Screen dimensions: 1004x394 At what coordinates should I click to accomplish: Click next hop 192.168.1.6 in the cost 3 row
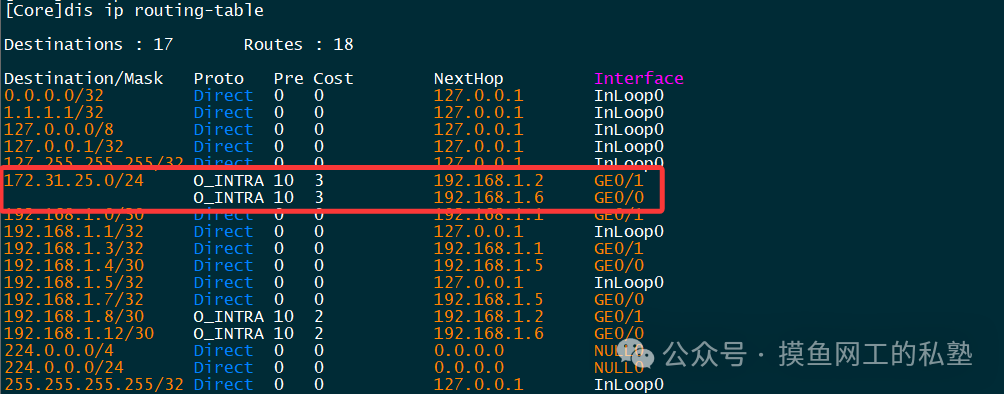coord(489,198)
